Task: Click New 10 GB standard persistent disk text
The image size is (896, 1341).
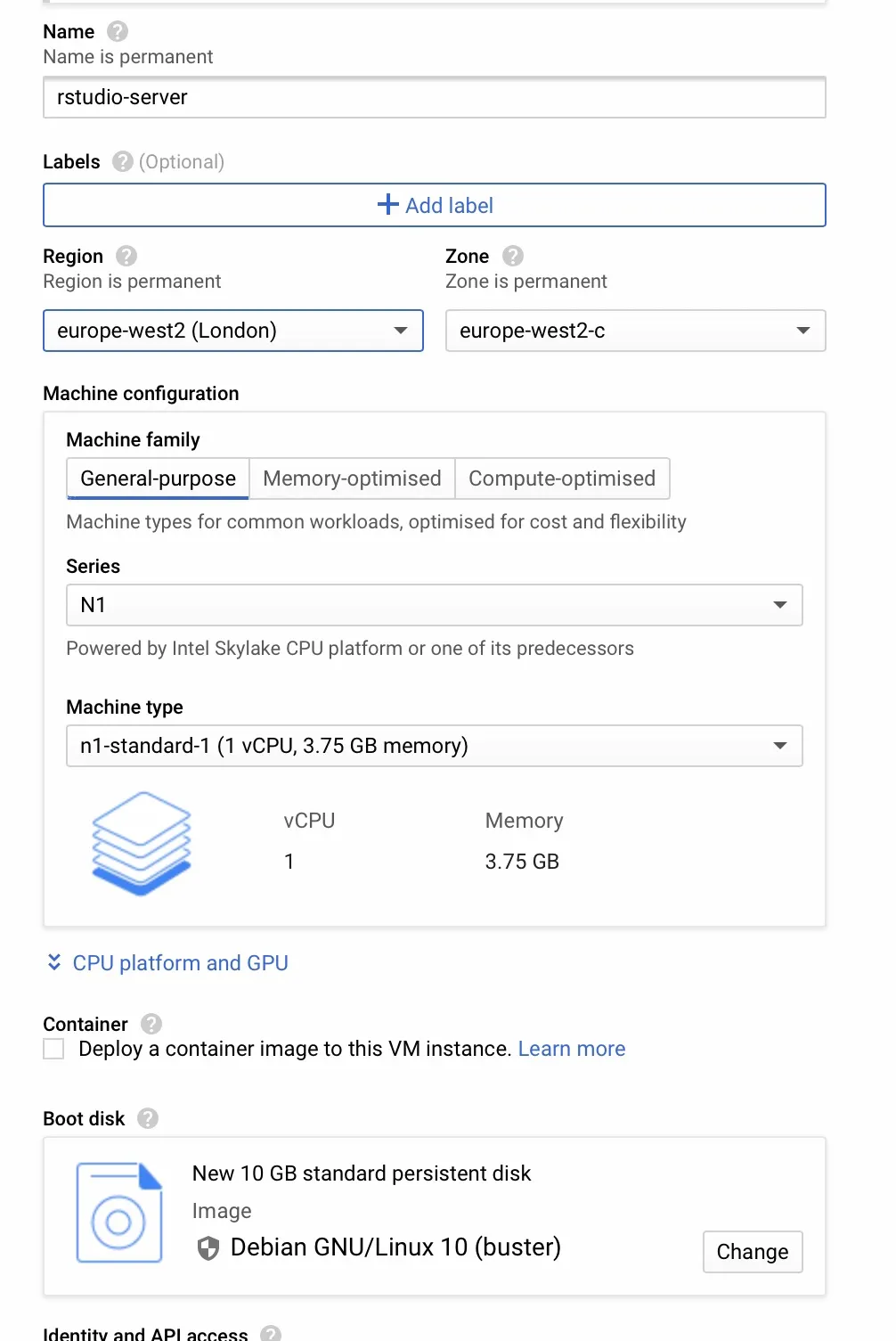Action: pos(362,1173)
